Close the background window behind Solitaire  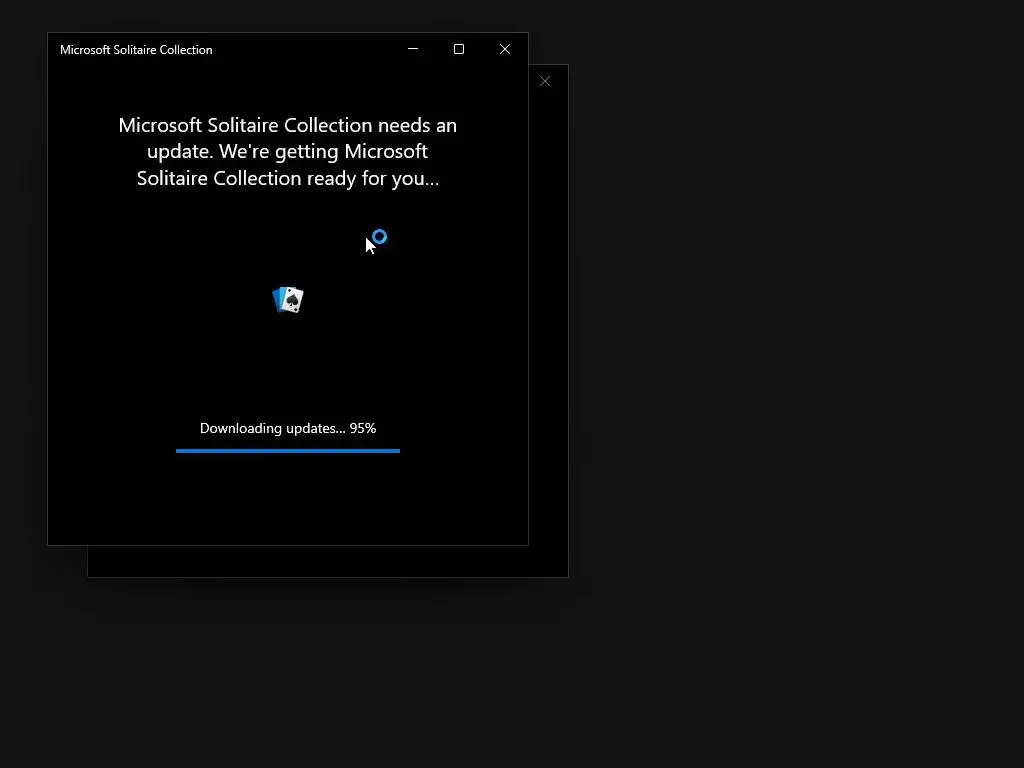(545, 81)
